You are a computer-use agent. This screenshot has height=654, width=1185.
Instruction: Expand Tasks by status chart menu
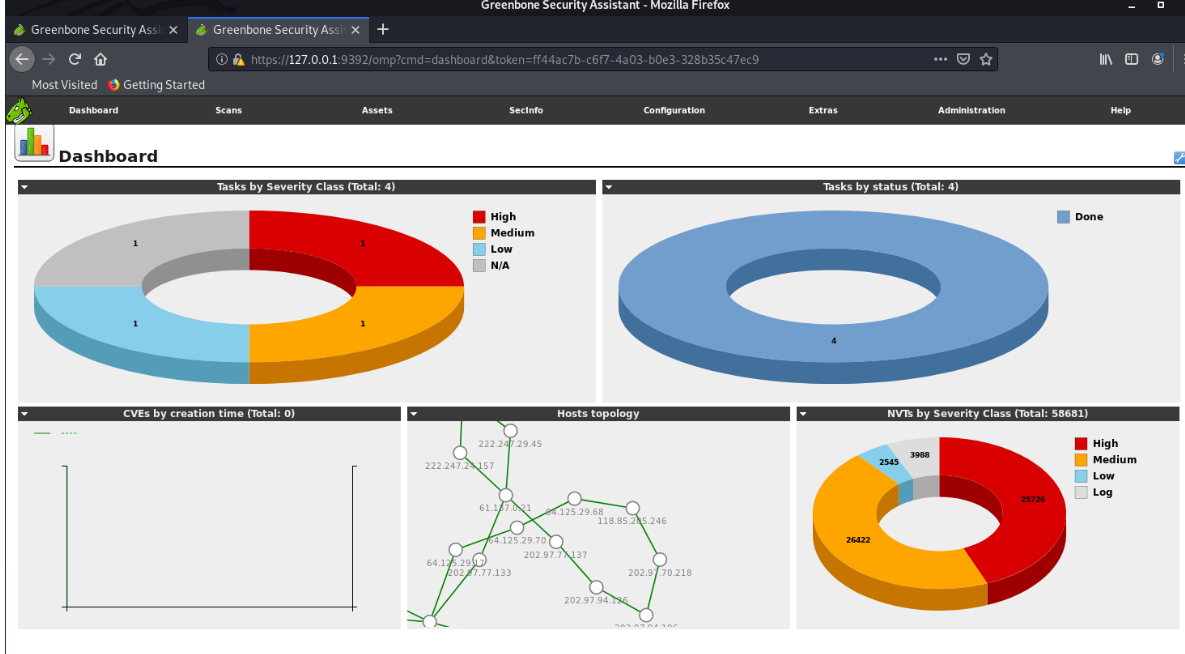pyautogui.click(x=608, y=187)
